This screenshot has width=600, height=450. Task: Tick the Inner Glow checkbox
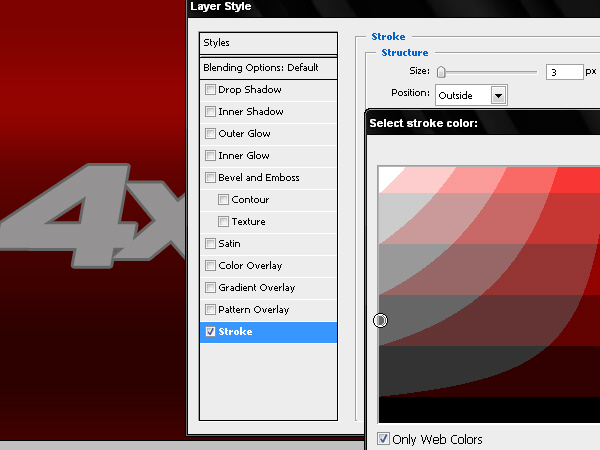[x=210, y=155]
